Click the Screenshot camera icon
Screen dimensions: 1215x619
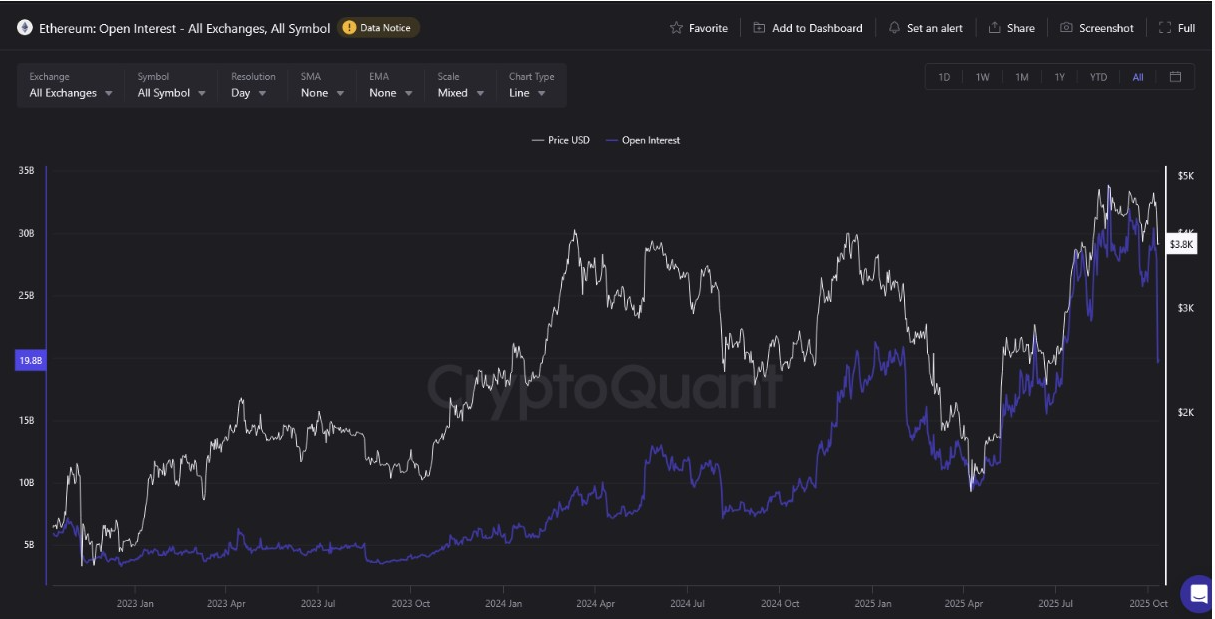[x=1066, y=28]
